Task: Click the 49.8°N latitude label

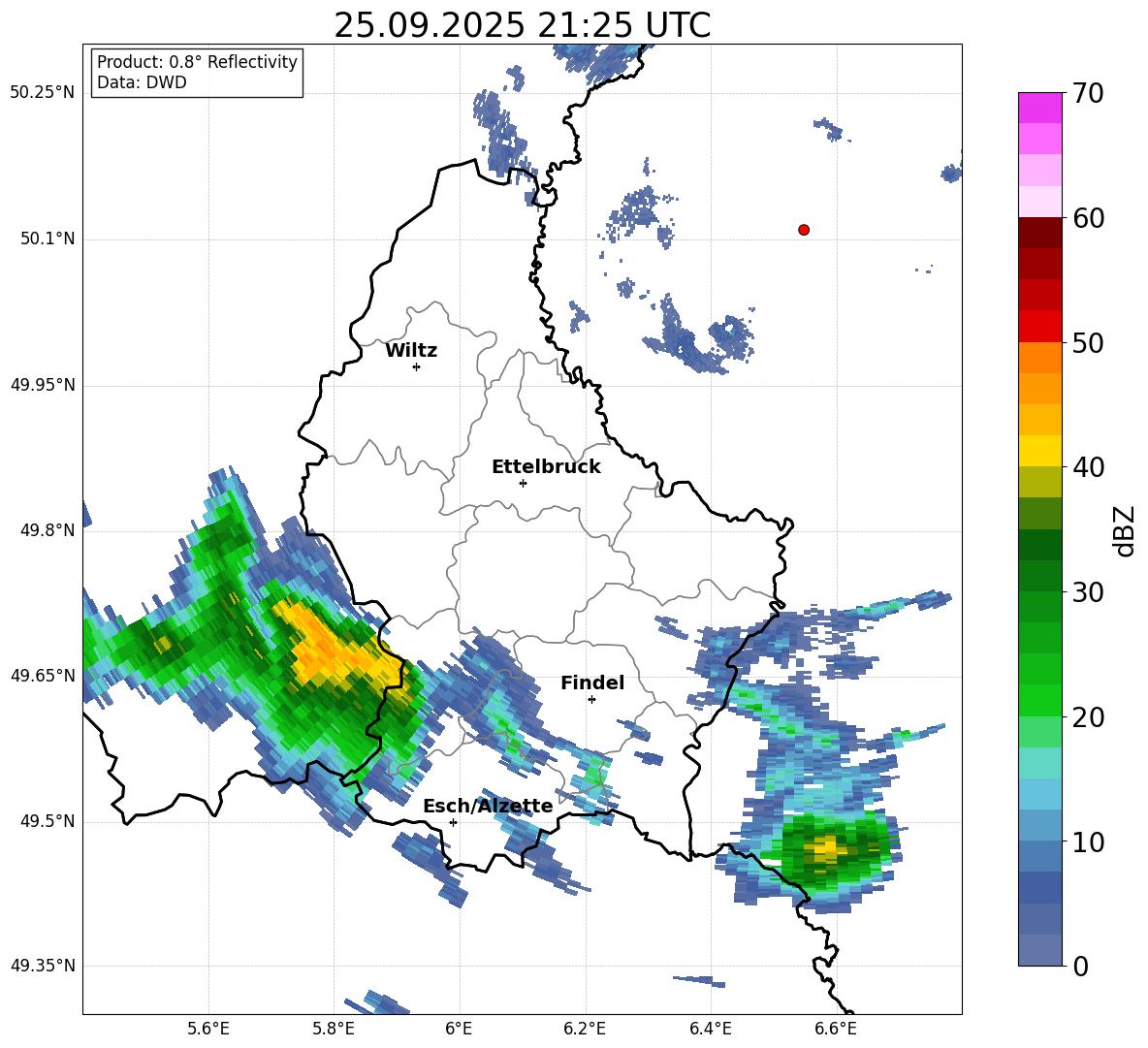Action: click(47, 530)
